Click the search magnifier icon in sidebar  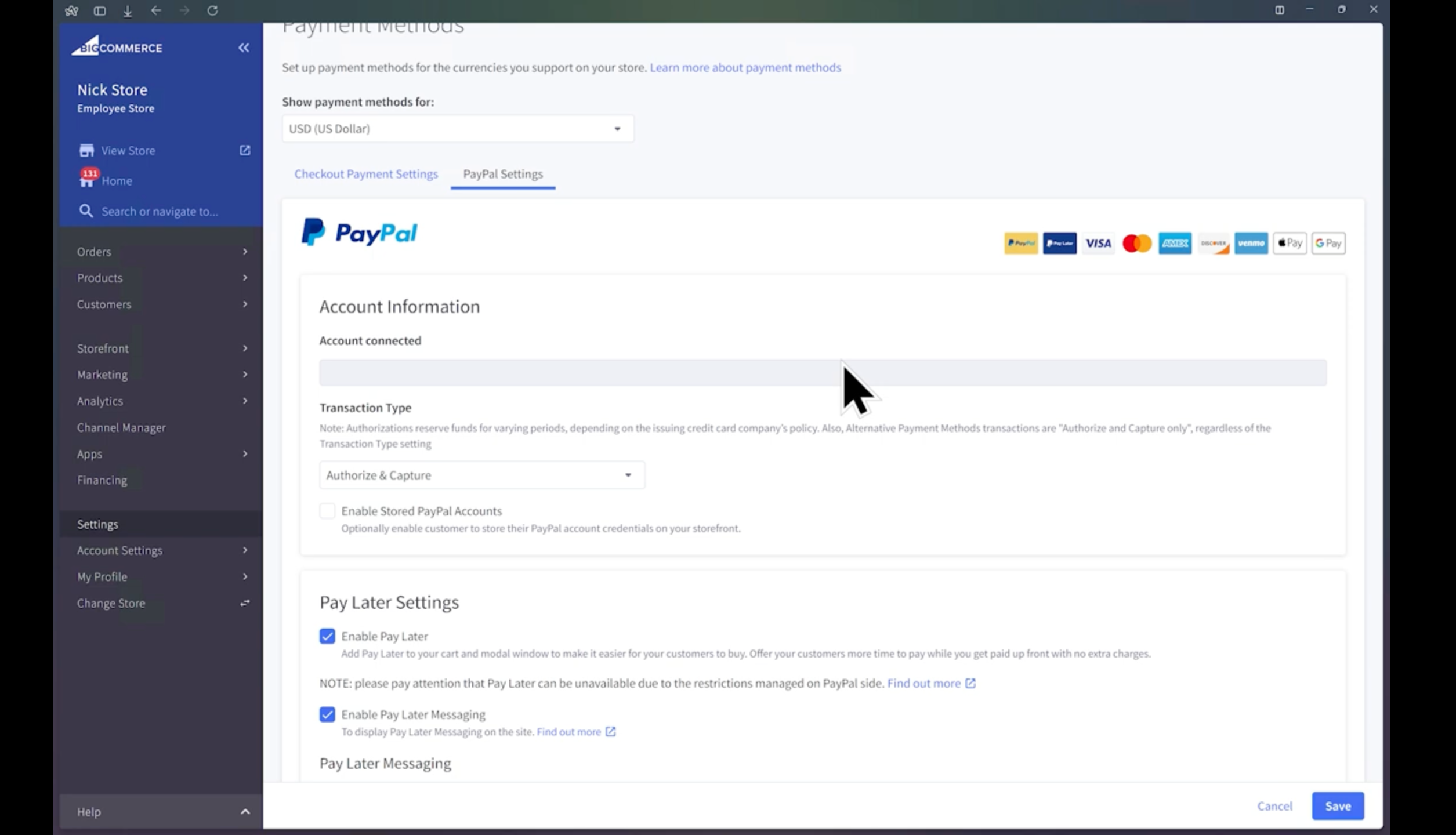coord(86,211)
